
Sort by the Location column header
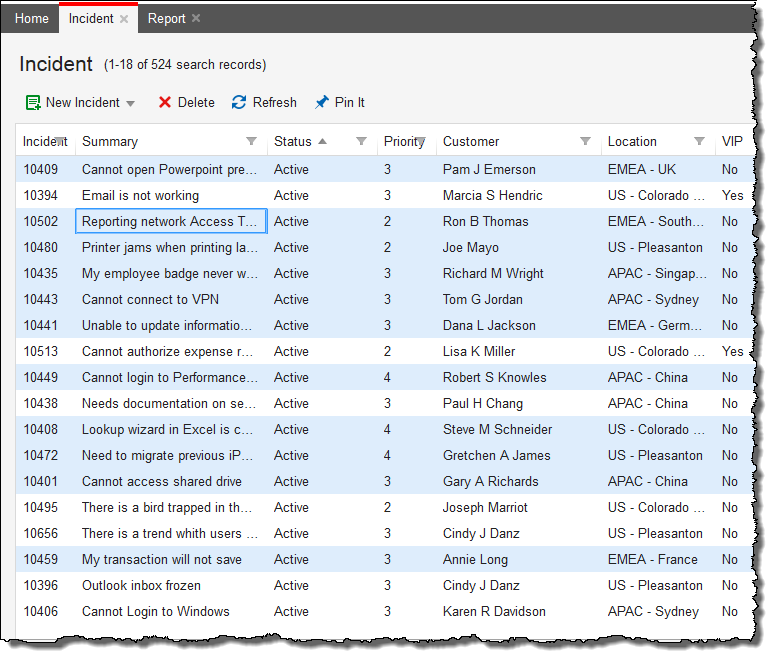[632, 142]
